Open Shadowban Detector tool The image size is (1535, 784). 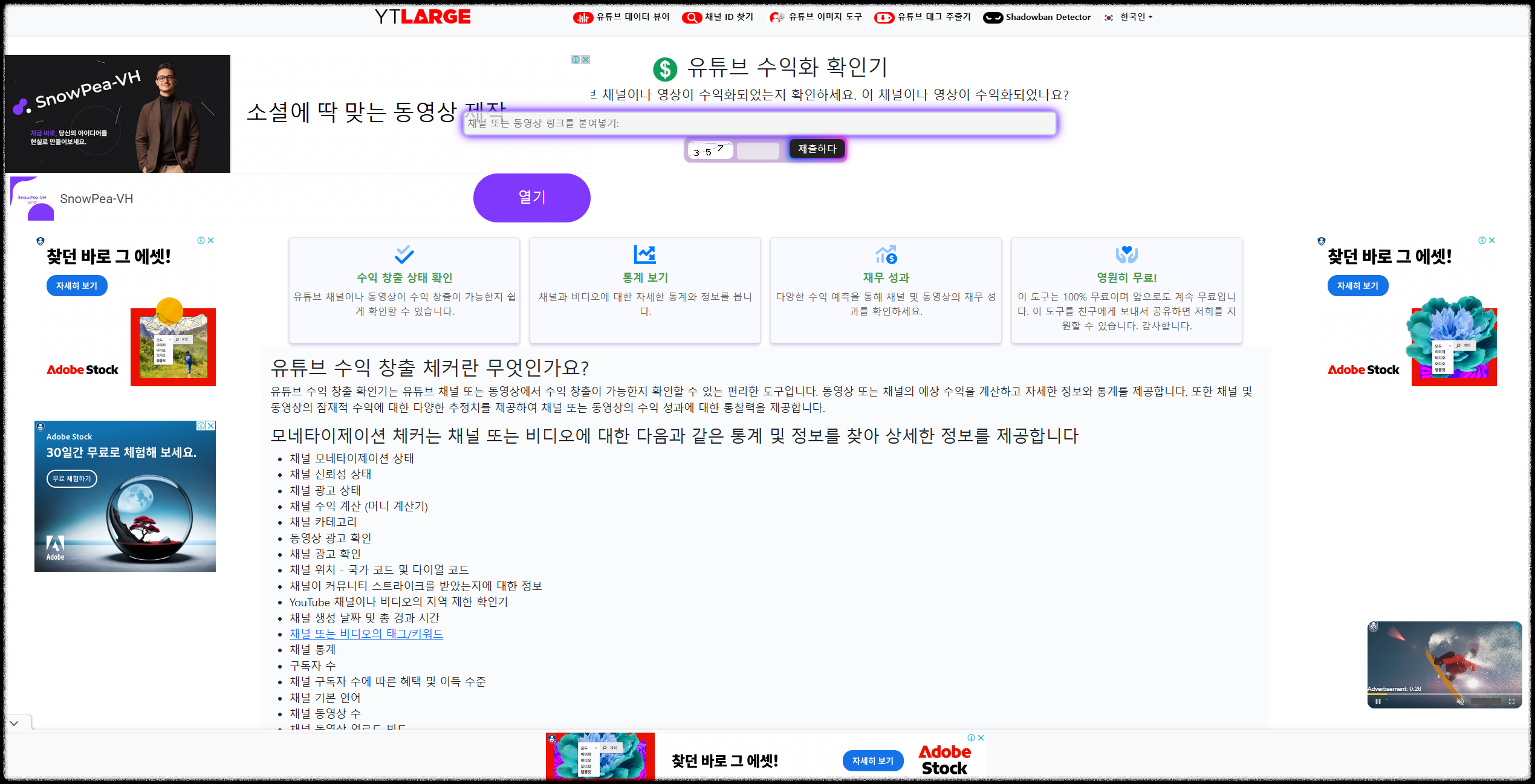pyautogui.click(x=1037, y=17)
